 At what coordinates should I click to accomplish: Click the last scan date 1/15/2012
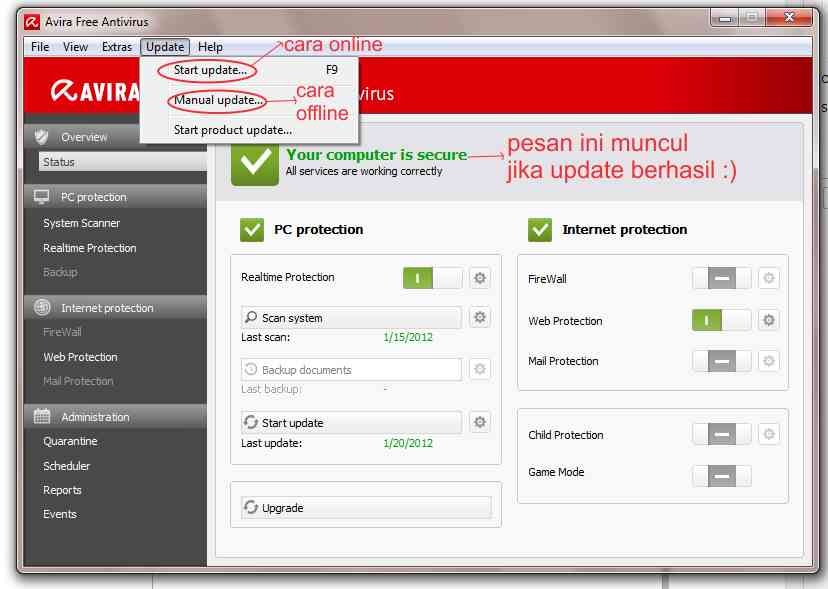[x=408, y=337]
